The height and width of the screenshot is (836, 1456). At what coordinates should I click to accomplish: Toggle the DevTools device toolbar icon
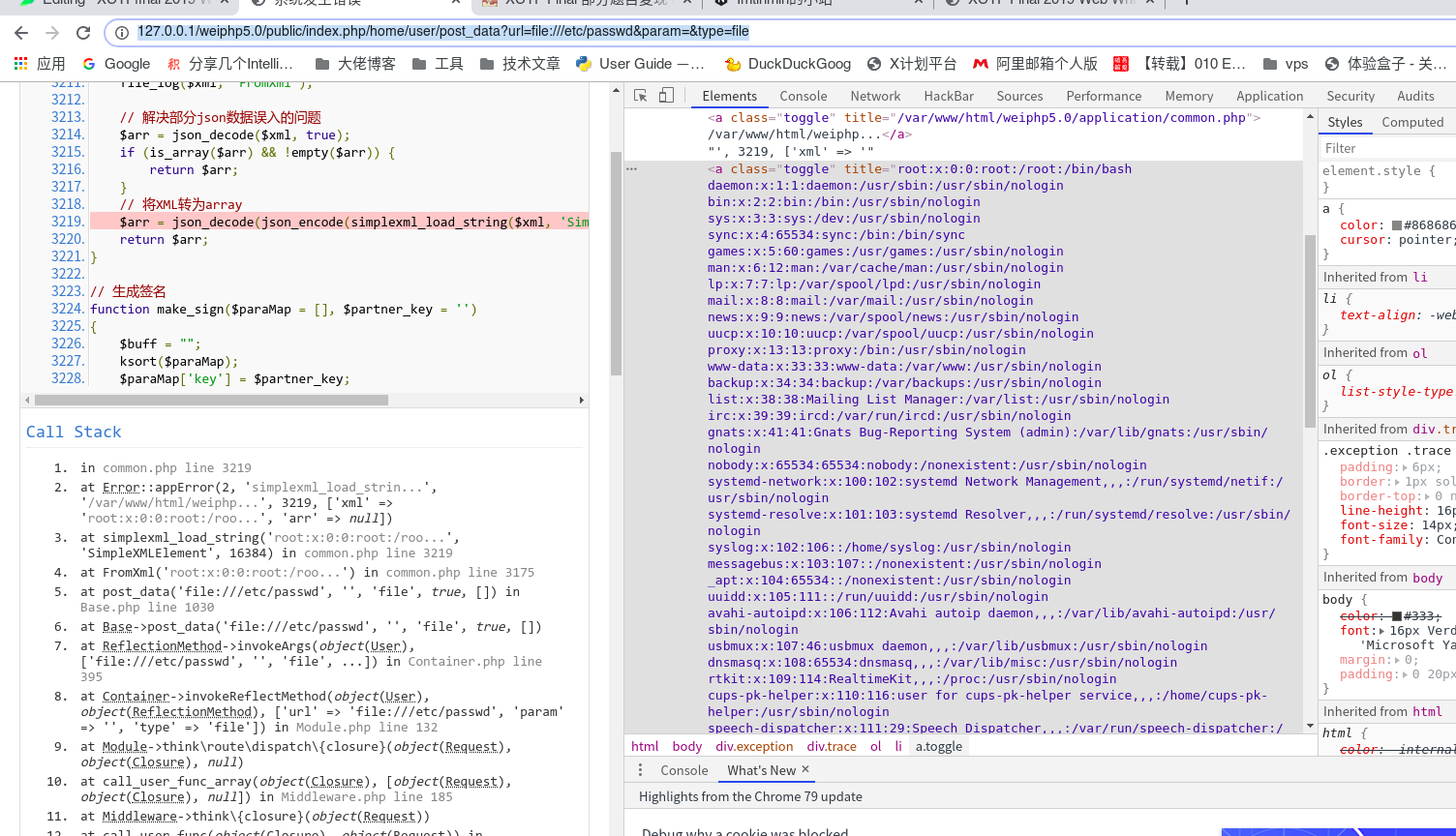click(x=666, y=96)
